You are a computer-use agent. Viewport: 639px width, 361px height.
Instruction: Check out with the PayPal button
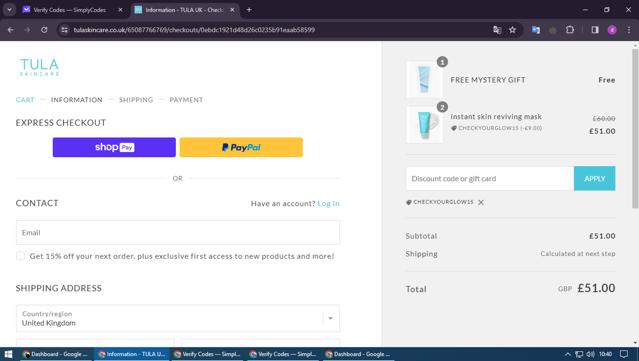coord(241,147)
